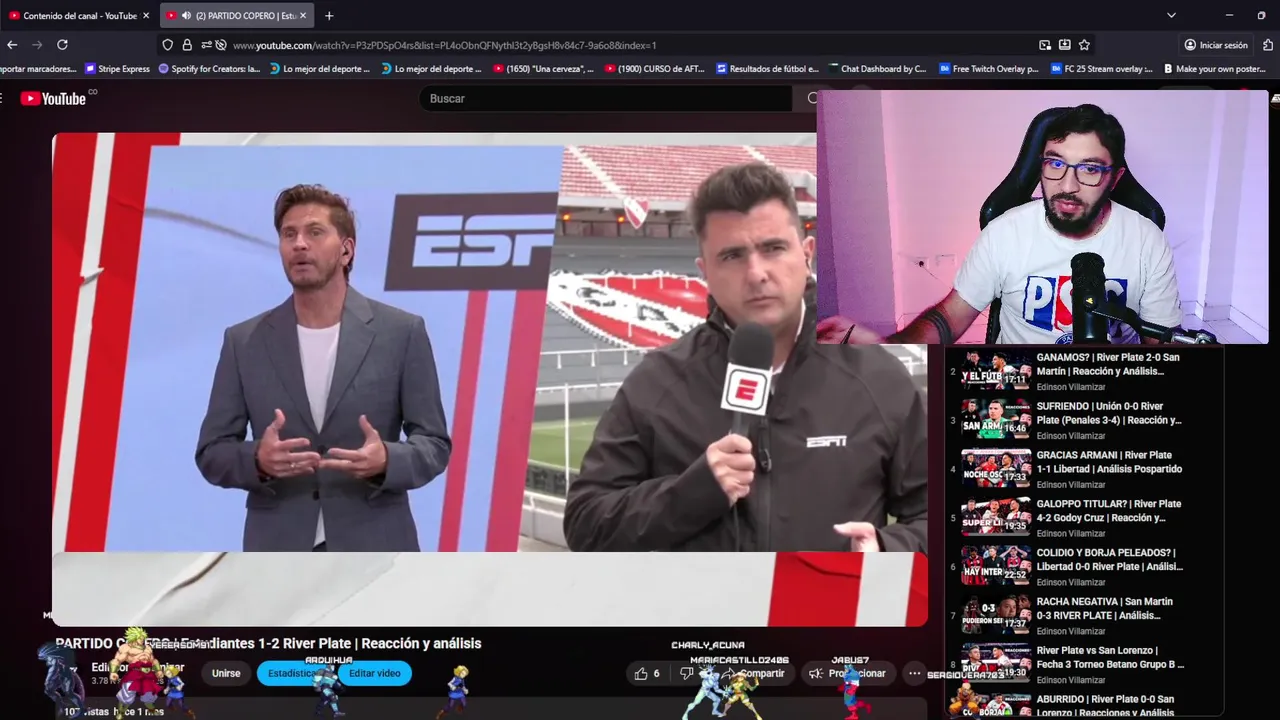This screenshot has height=720, width=1280.
Task: Click the 'Editar video' button
Action: pyautogui.click(x=375, y=673)
